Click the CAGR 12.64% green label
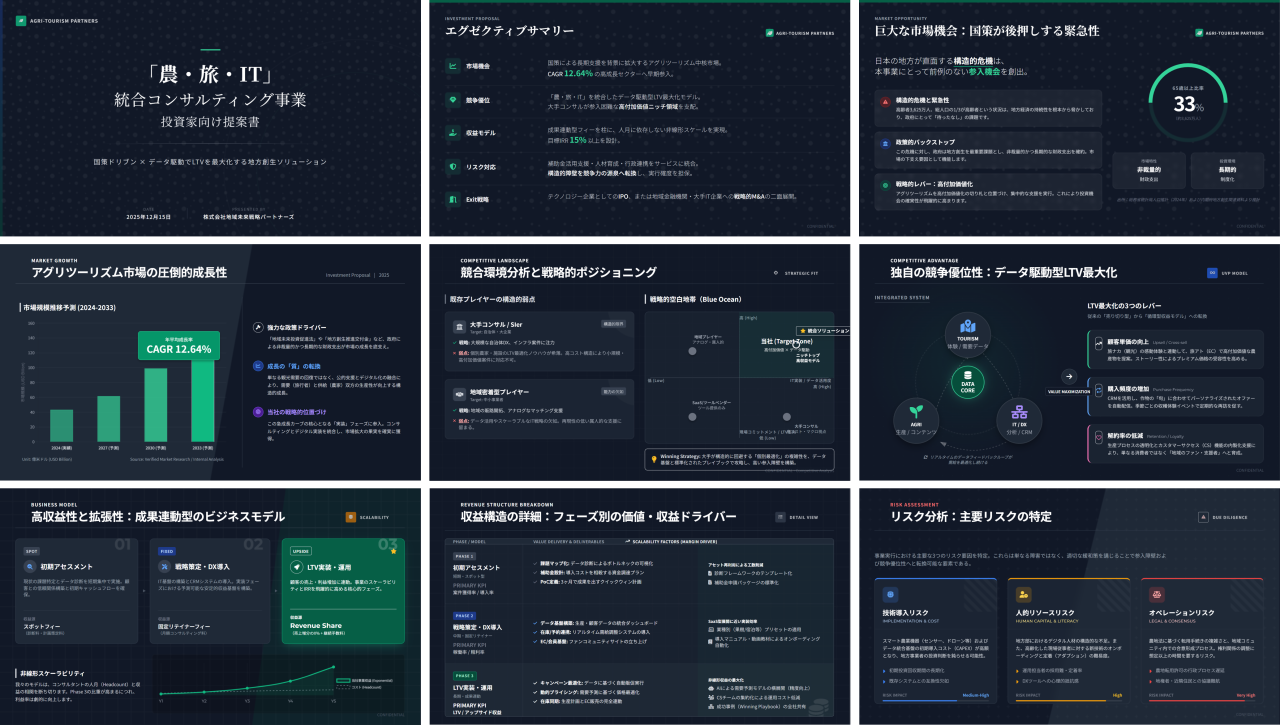1280x725 pixels. click(x=179, y=348)
